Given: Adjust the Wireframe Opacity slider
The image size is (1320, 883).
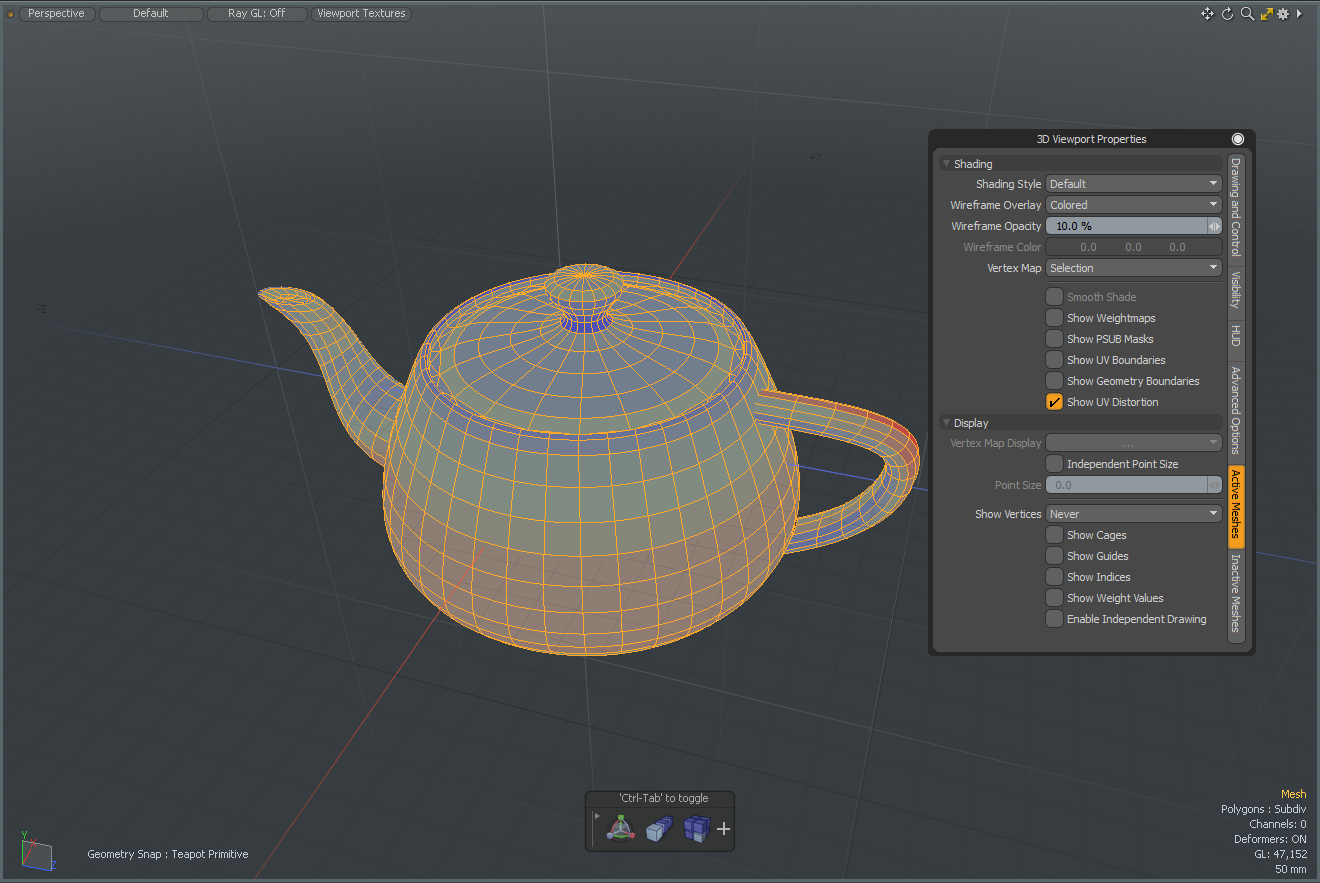Looking at the screenshot, I should pos(1130,225).
